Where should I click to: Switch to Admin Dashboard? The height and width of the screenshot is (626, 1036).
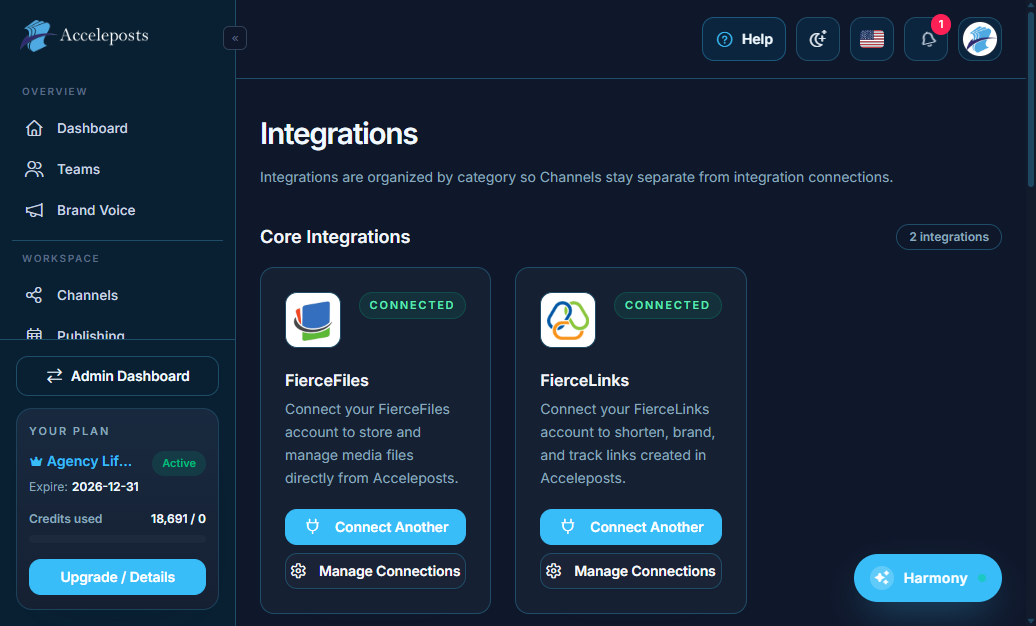[x=118, y=376]
